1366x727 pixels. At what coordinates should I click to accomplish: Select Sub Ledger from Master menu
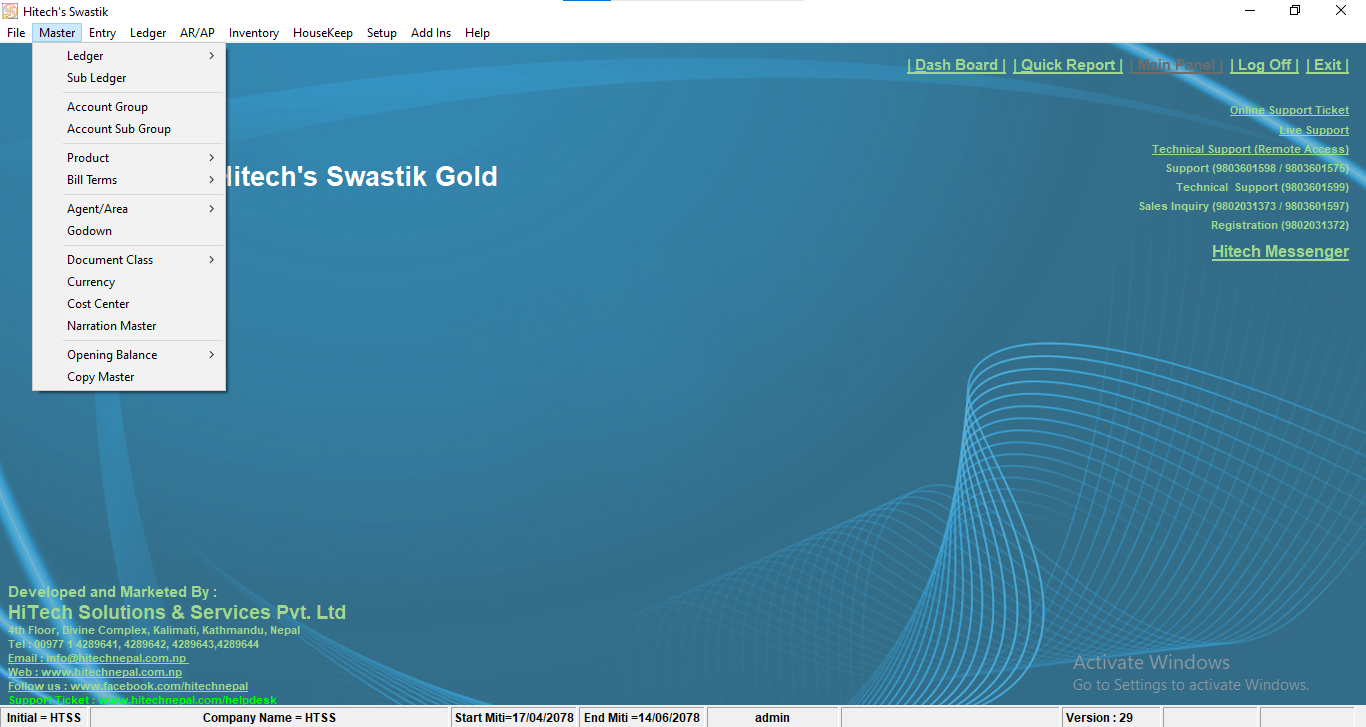pos(97,78)
